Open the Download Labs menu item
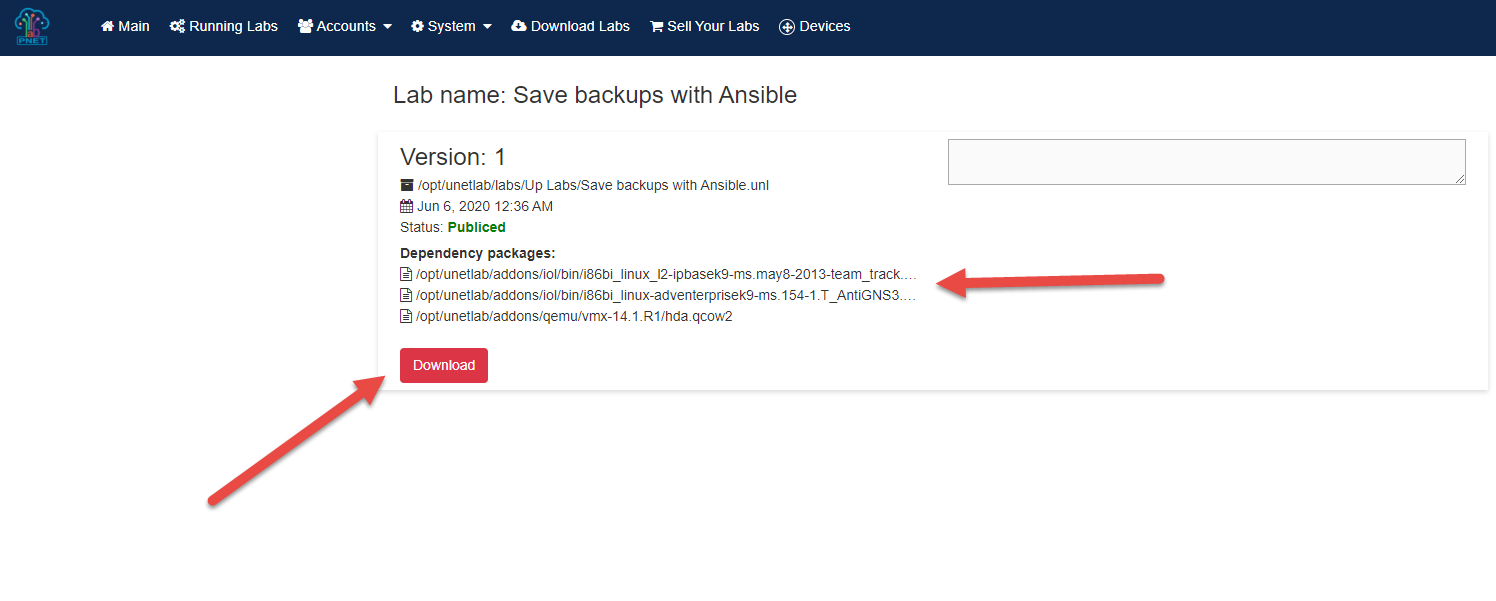 (570, 26)
